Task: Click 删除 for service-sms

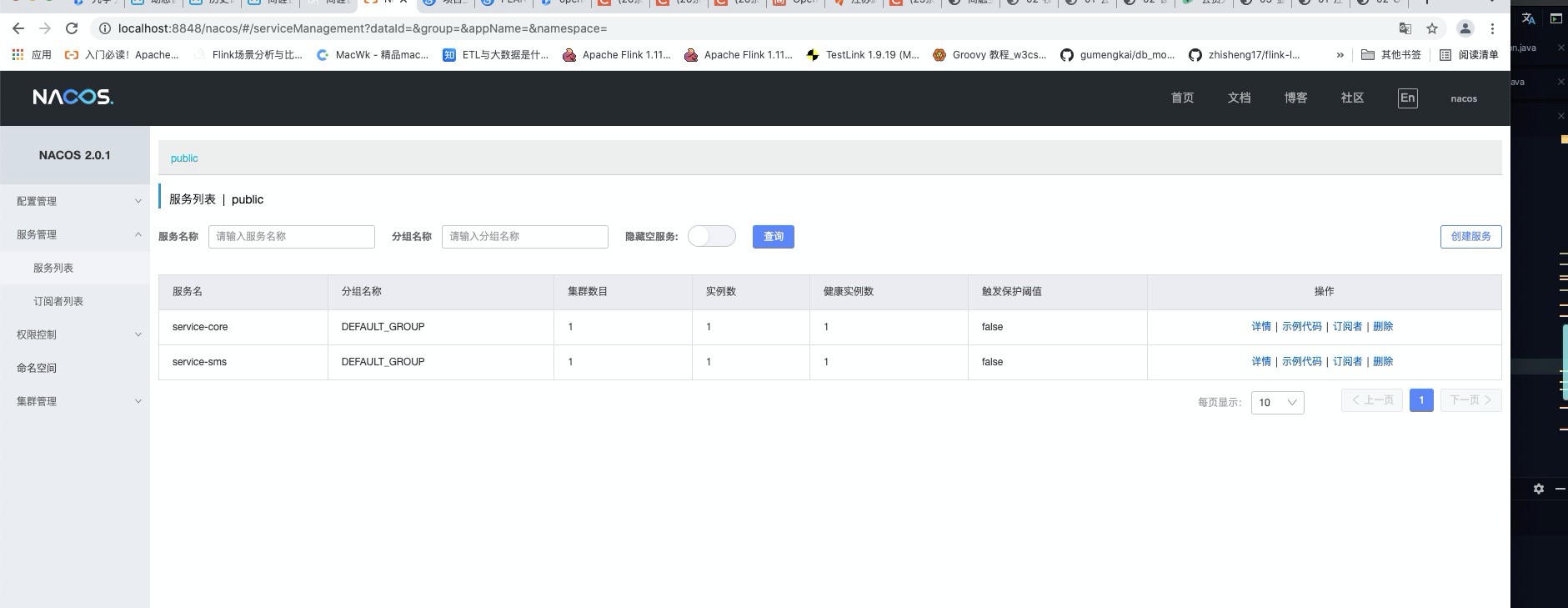Action: tap(1383, 362)
